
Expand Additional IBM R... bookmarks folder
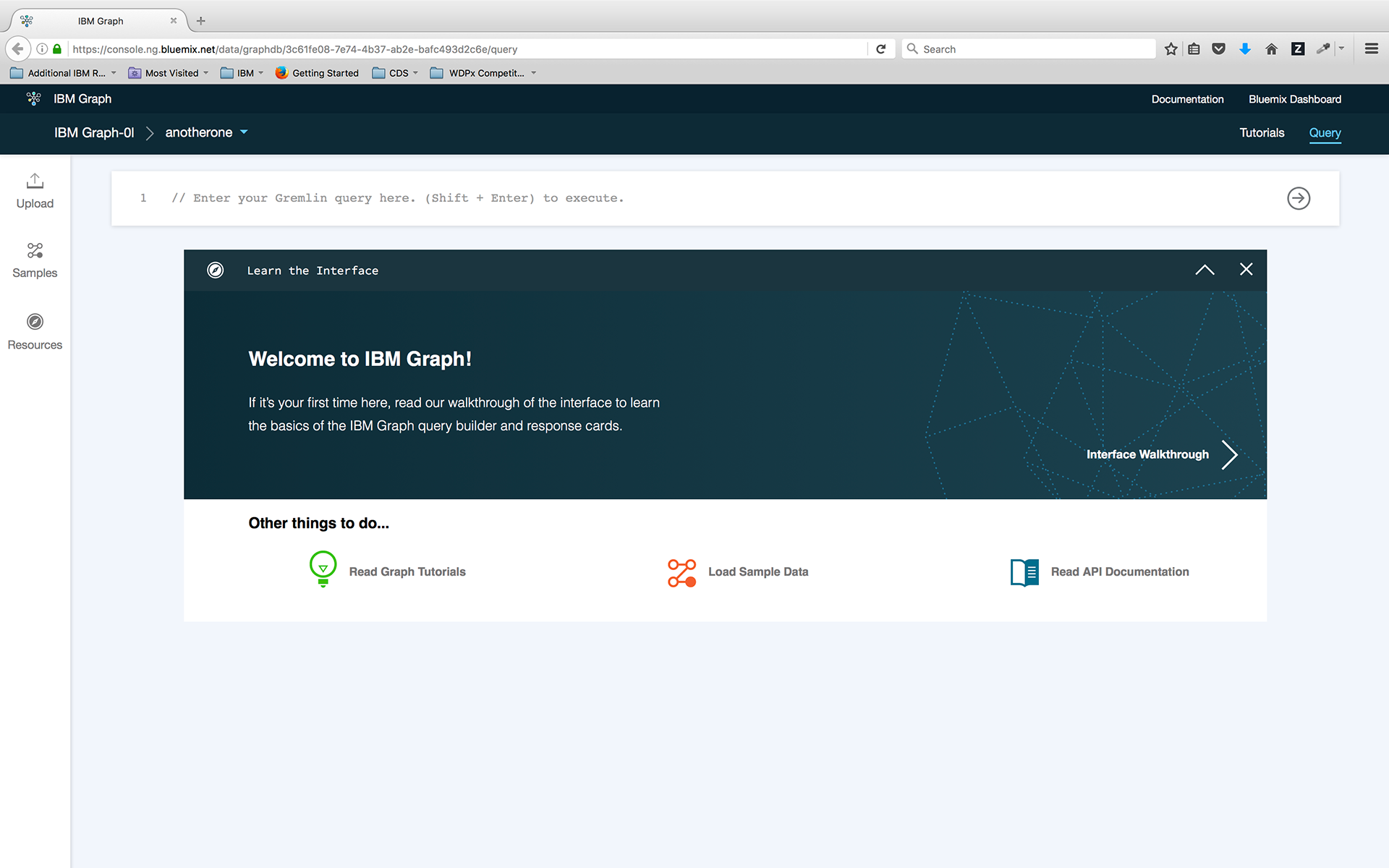point(63,73)
